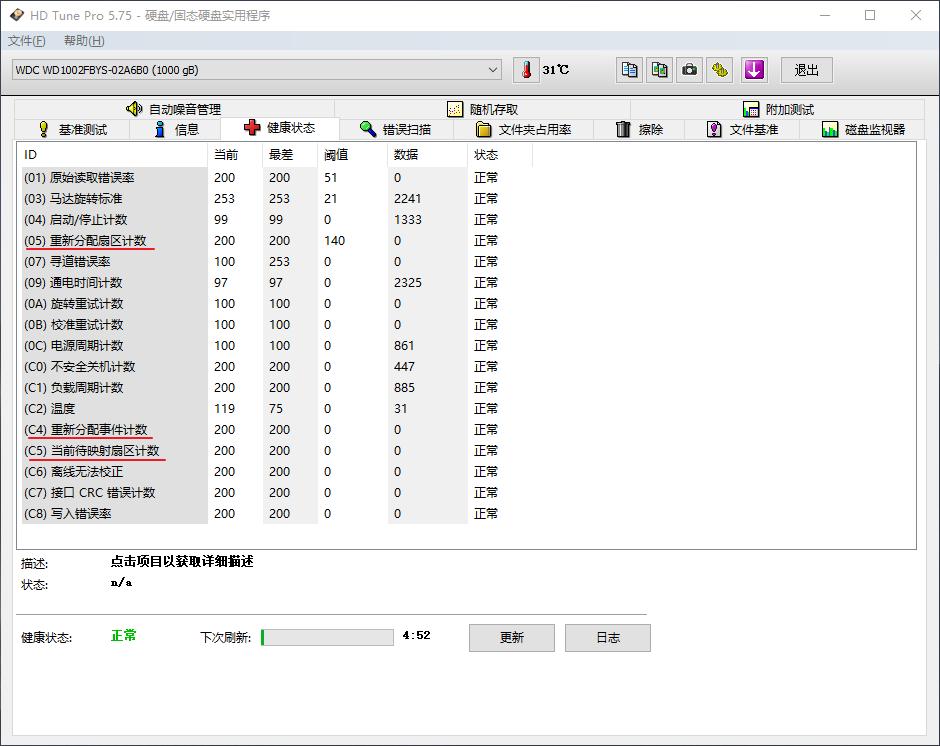Click the 4:52 refresh countdown
The height and width of the screenshot is (746, 940).
pyautogui.click(x=416, y=635)
